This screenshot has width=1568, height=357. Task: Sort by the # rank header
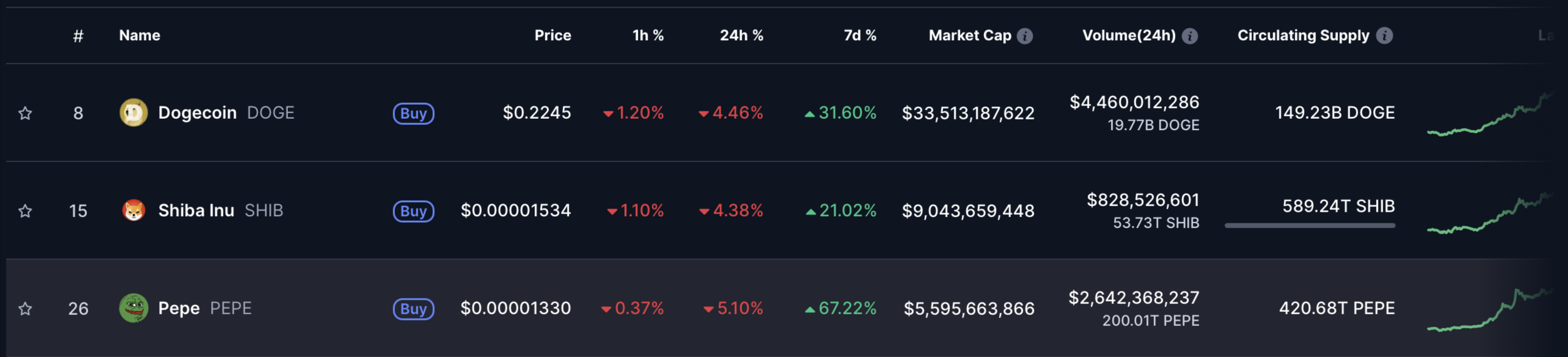point(78,36)
